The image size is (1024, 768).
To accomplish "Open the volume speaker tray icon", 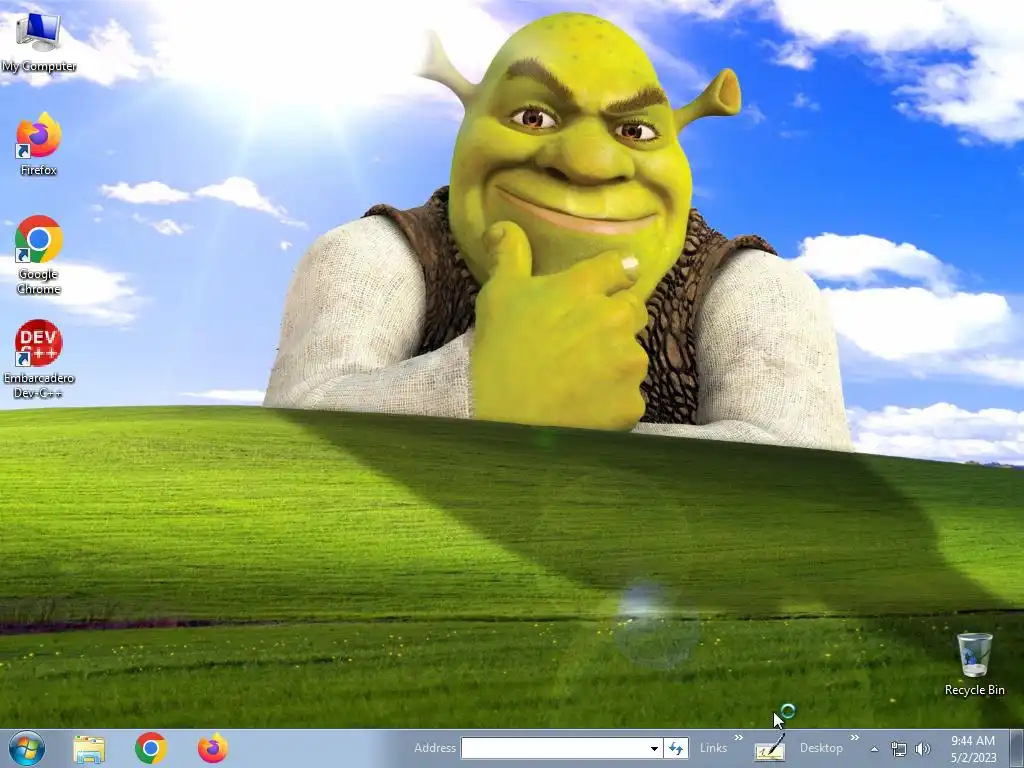I will (922, 749).
